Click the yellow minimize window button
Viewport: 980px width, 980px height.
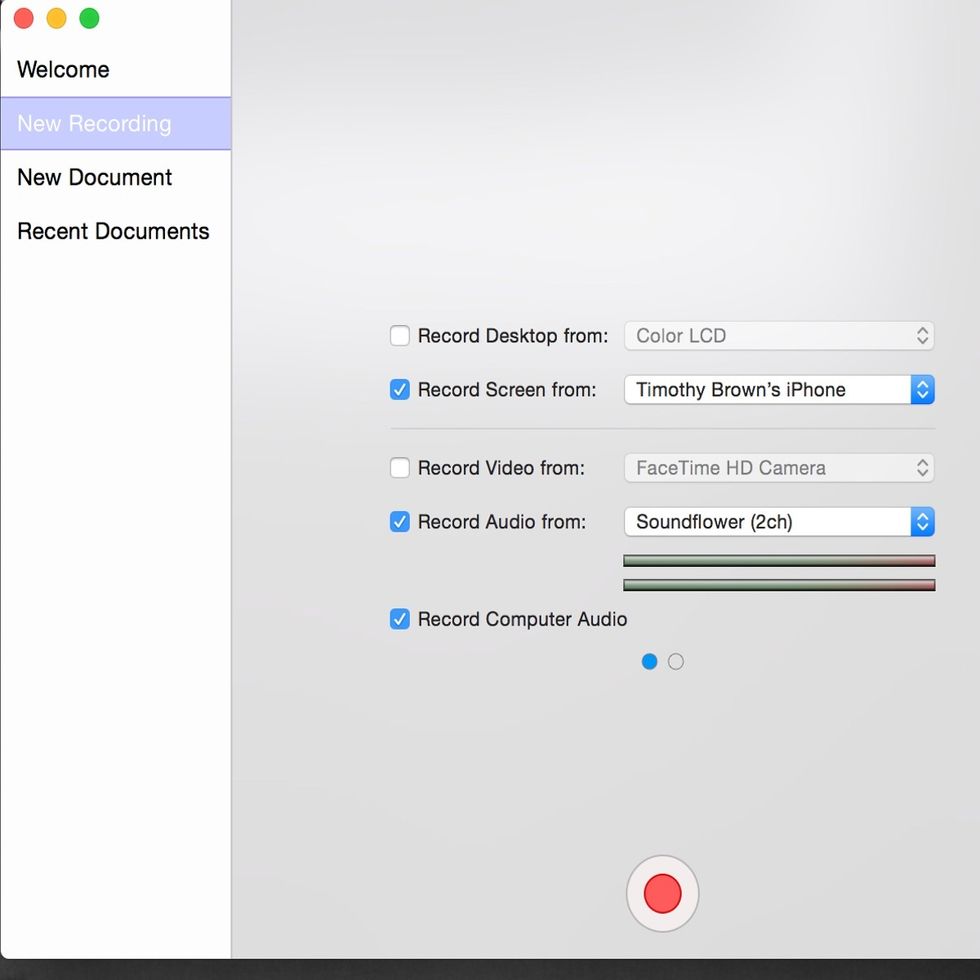57,18
